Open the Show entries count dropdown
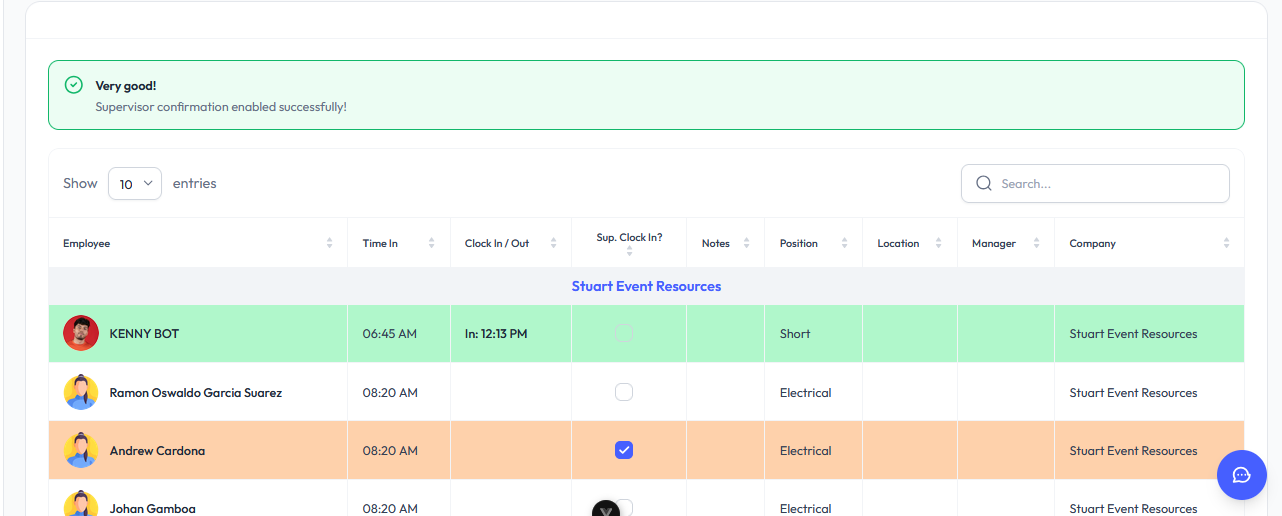Screen dimensions: 1282x516 pyautogui.click(x=135, y=184)
